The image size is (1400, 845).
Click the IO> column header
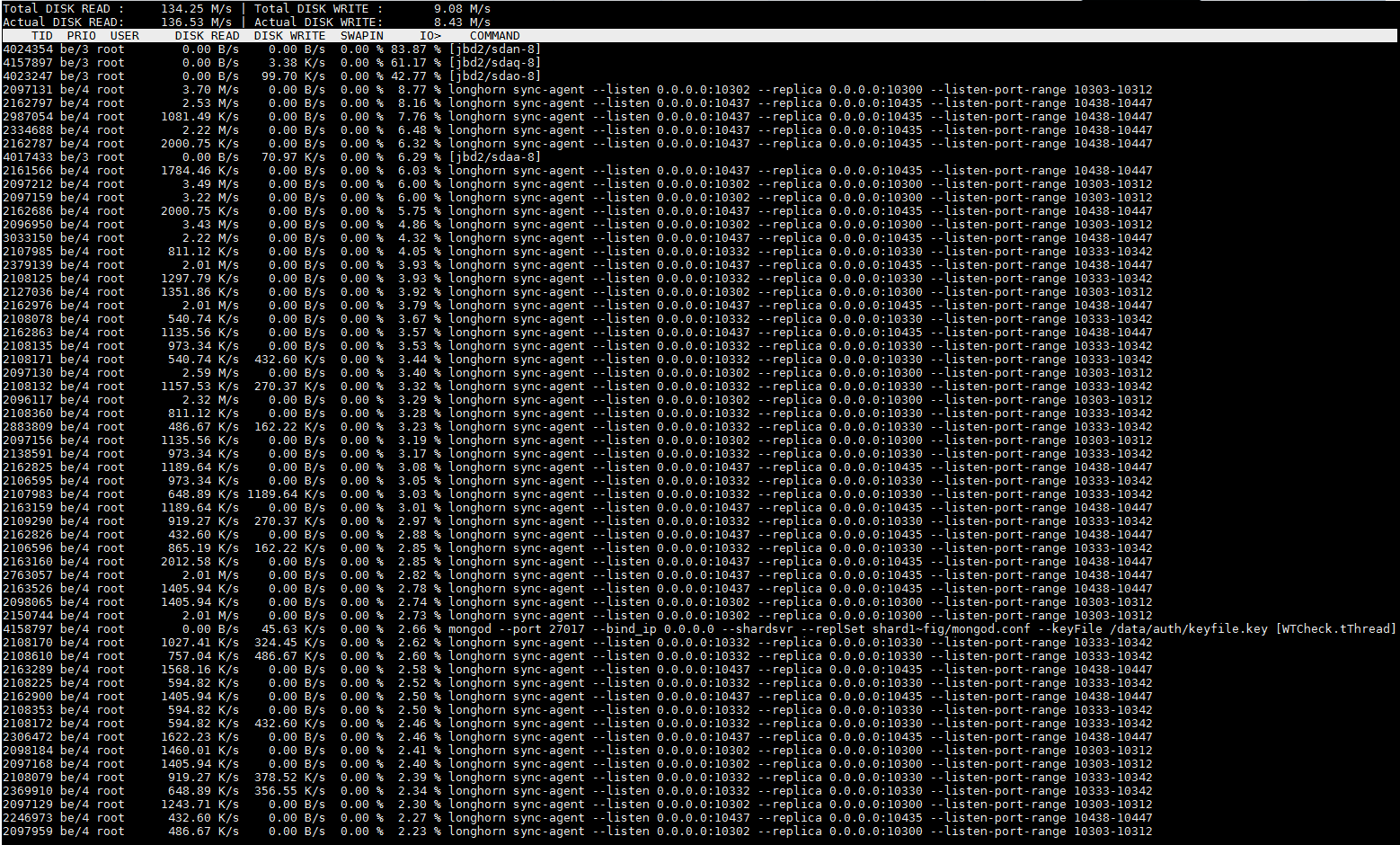[x=430, y=35]
